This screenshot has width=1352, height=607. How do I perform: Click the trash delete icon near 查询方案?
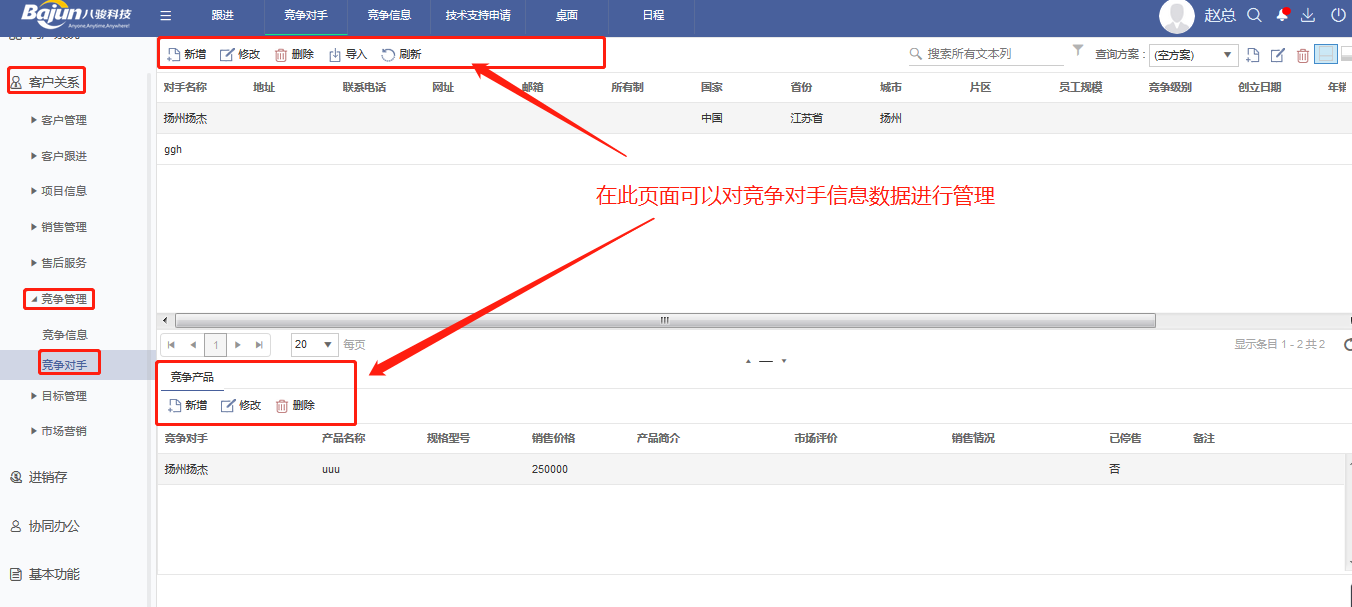(1302, 55)
